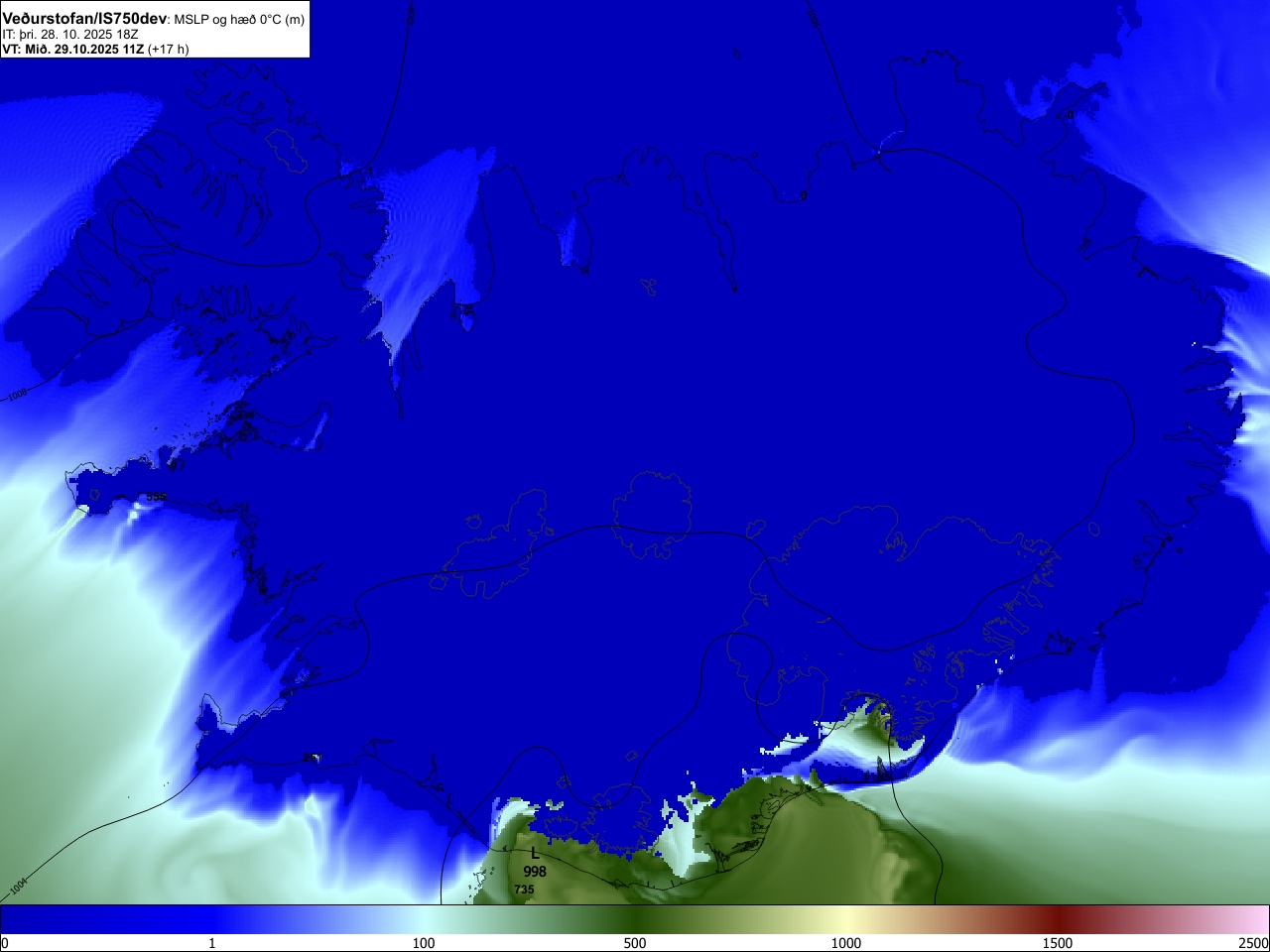The width and height of the screenshot is (1270, 952).
Task: Click the '(+17 h)' forecast offset text
Action: click(x=168, y=49)
